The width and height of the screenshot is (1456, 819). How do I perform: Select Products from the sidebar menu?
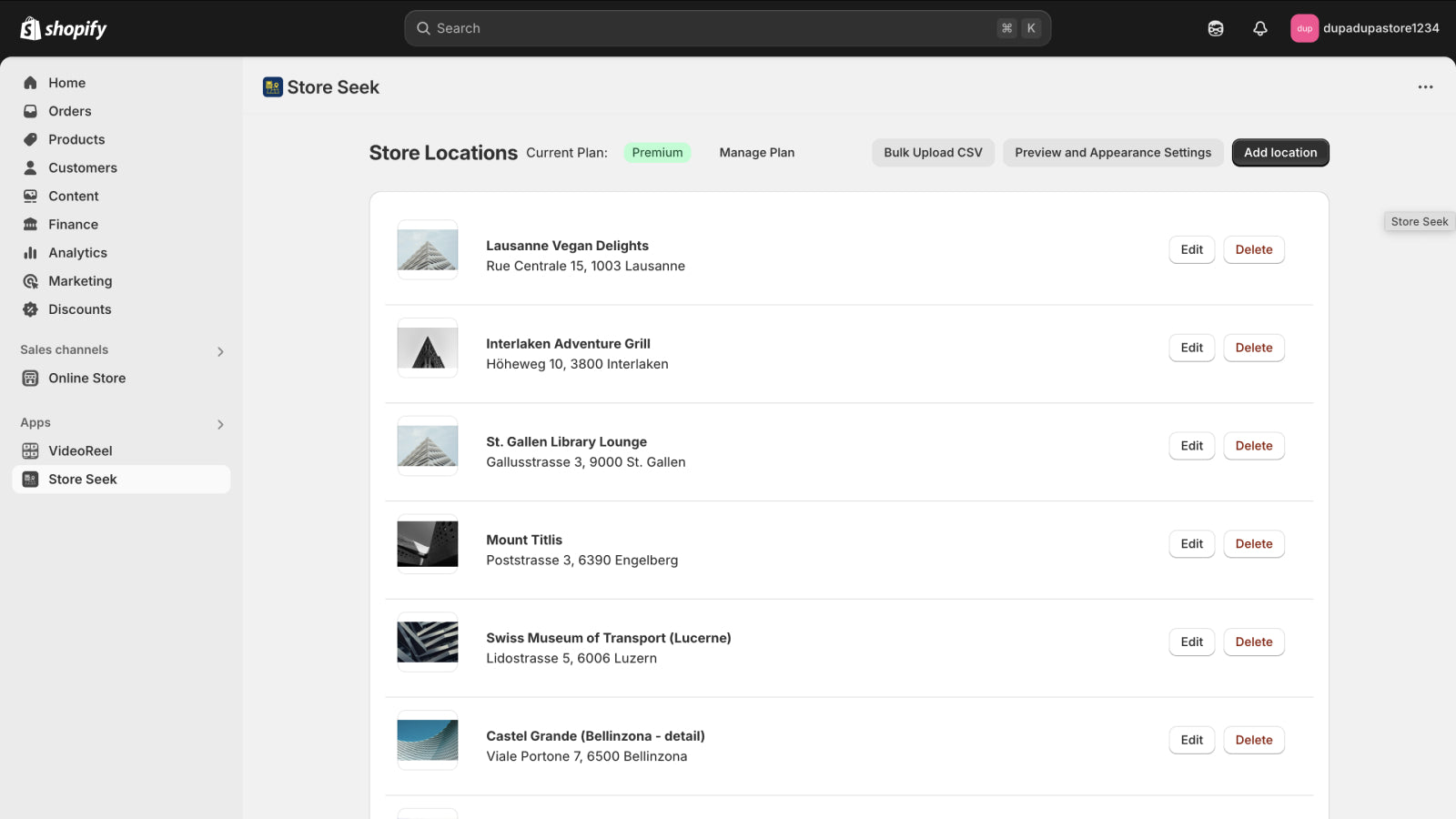tap(30, 139)
